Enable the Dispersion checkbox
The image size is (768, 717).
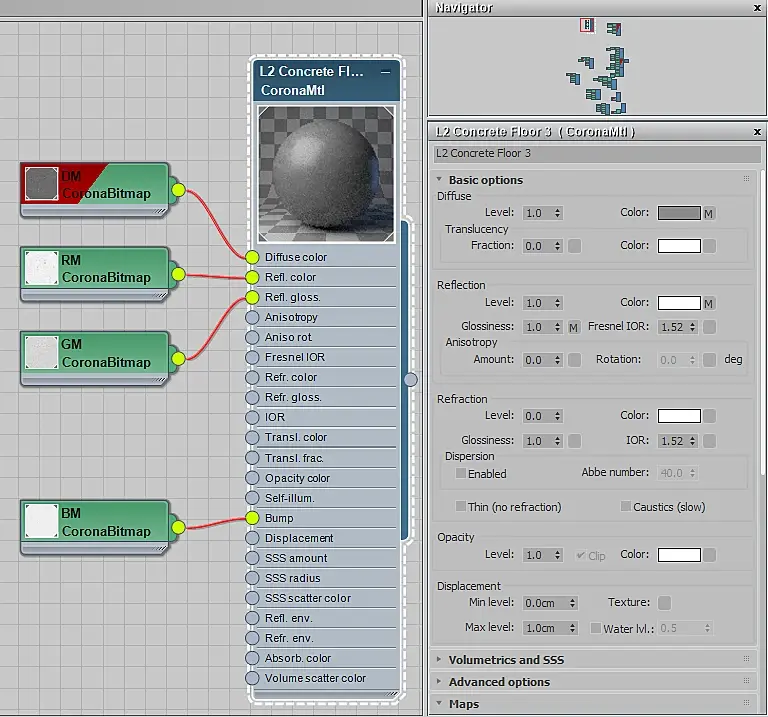point(461,473)
